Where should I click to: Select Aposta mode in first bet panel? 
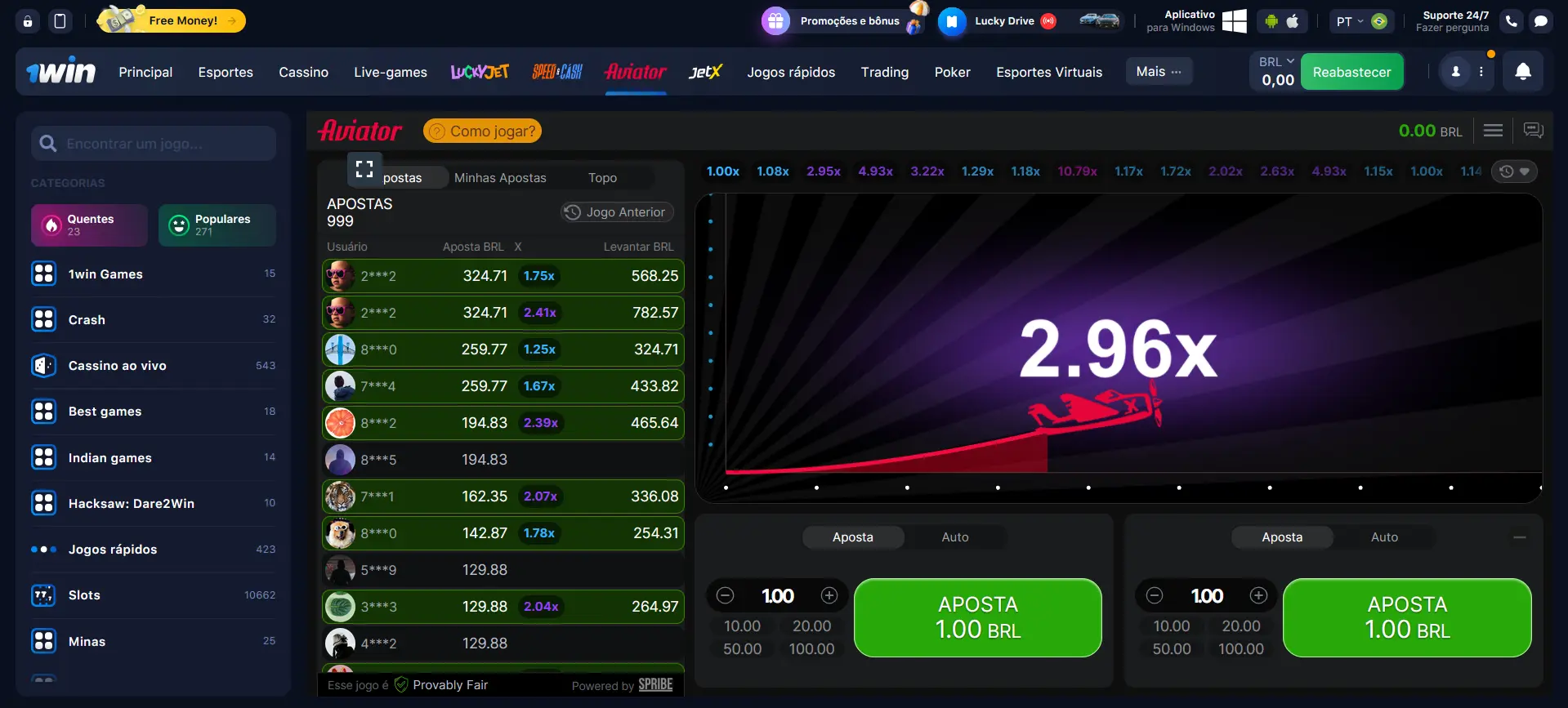coord(852,537)
